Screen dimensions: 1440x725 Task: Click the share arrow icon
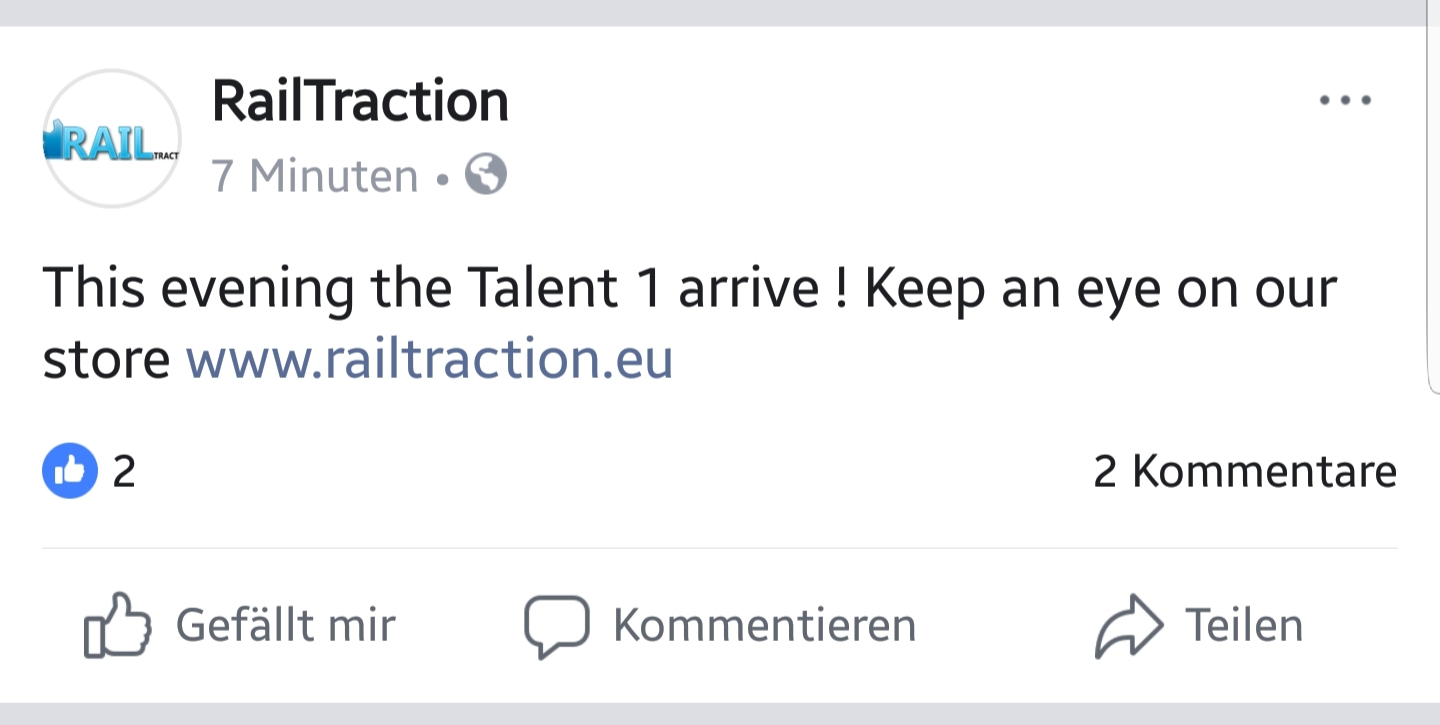point(1129,626)
